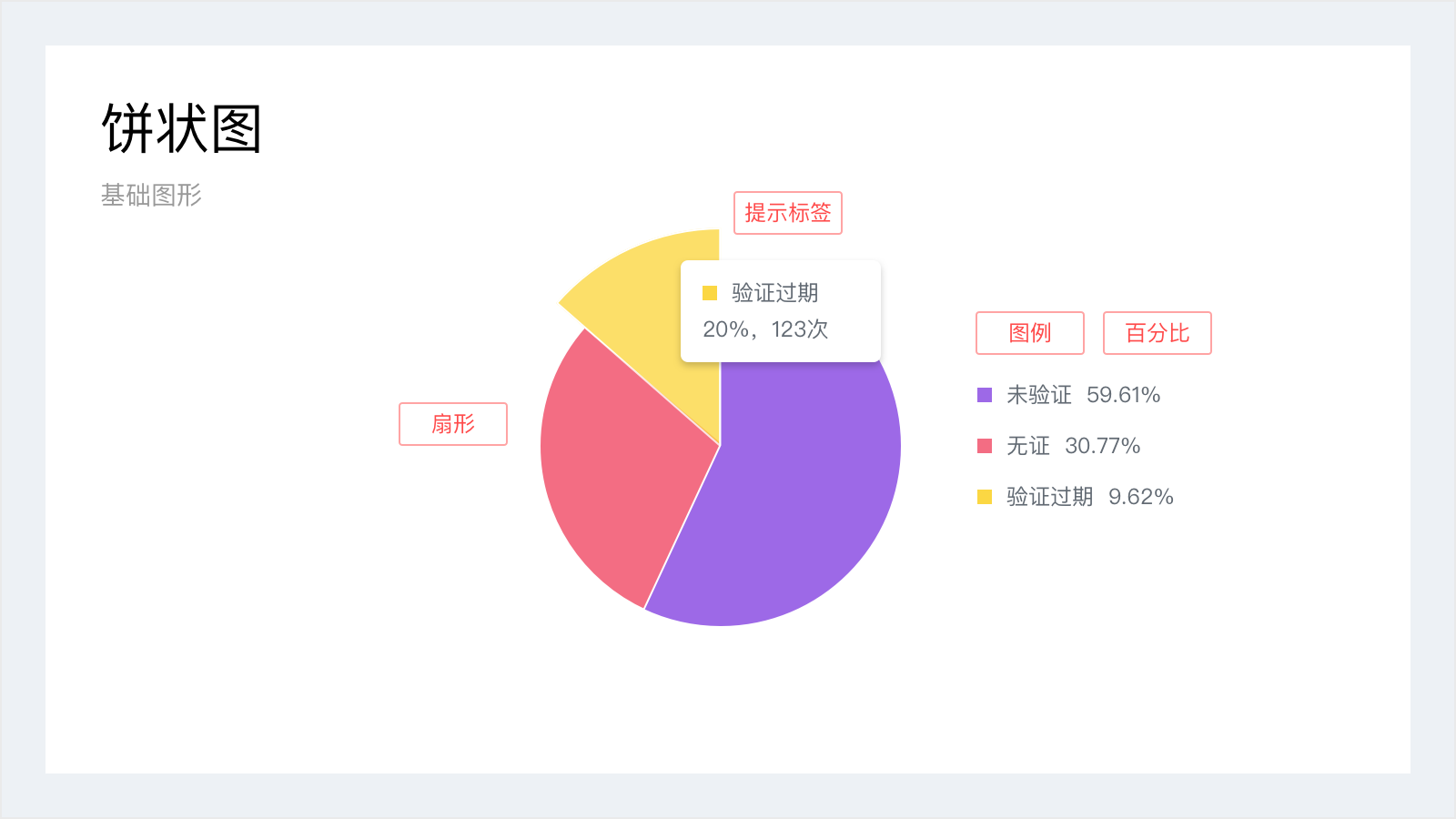This screenshot has width=1456, height=819.
Task: Click the 未验证 legend label
Action: (x=1039, y=395)
